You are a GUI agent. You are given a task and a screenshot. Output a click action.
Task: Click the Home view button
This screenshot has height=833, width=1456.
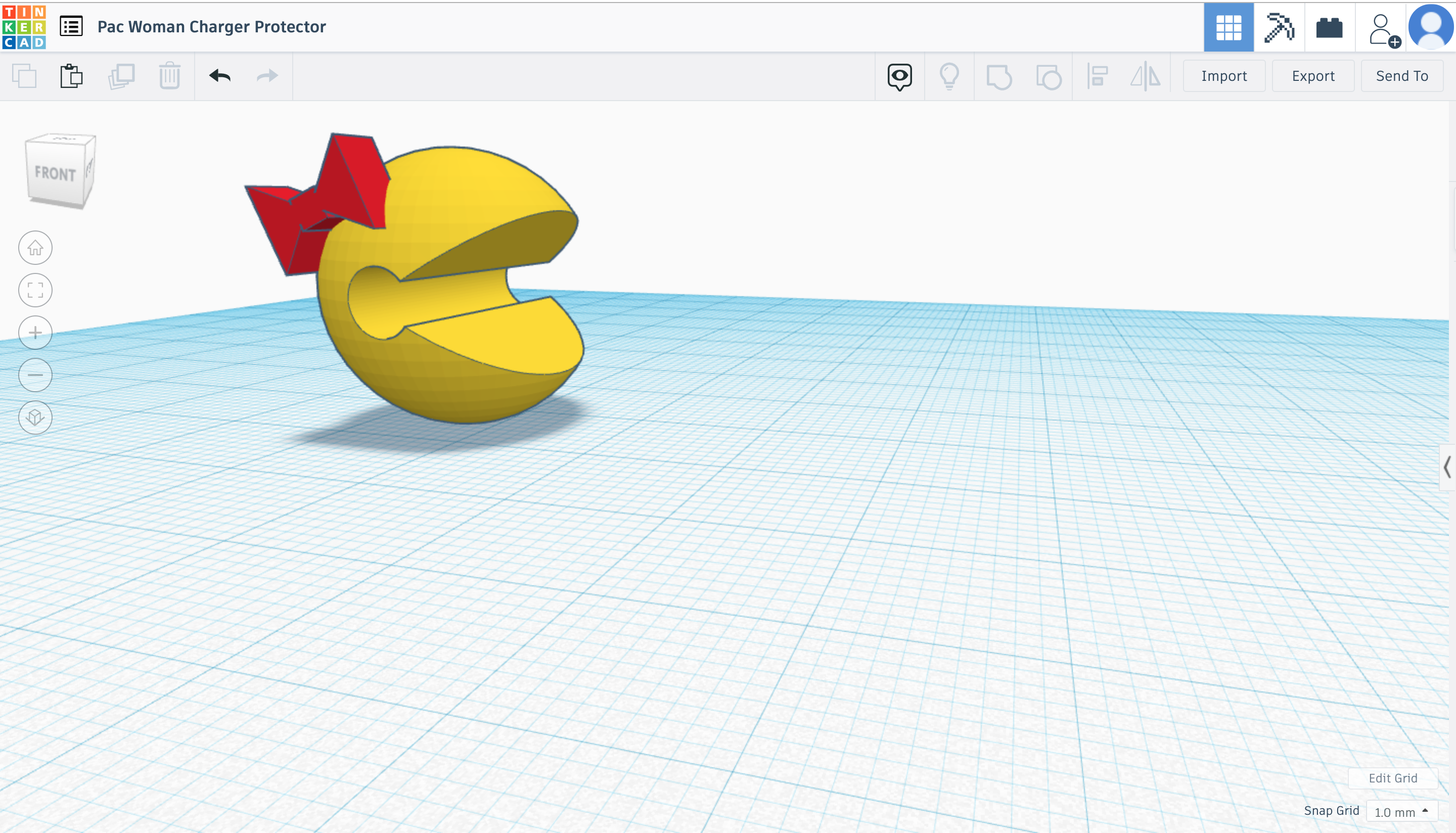pos(35,248)
